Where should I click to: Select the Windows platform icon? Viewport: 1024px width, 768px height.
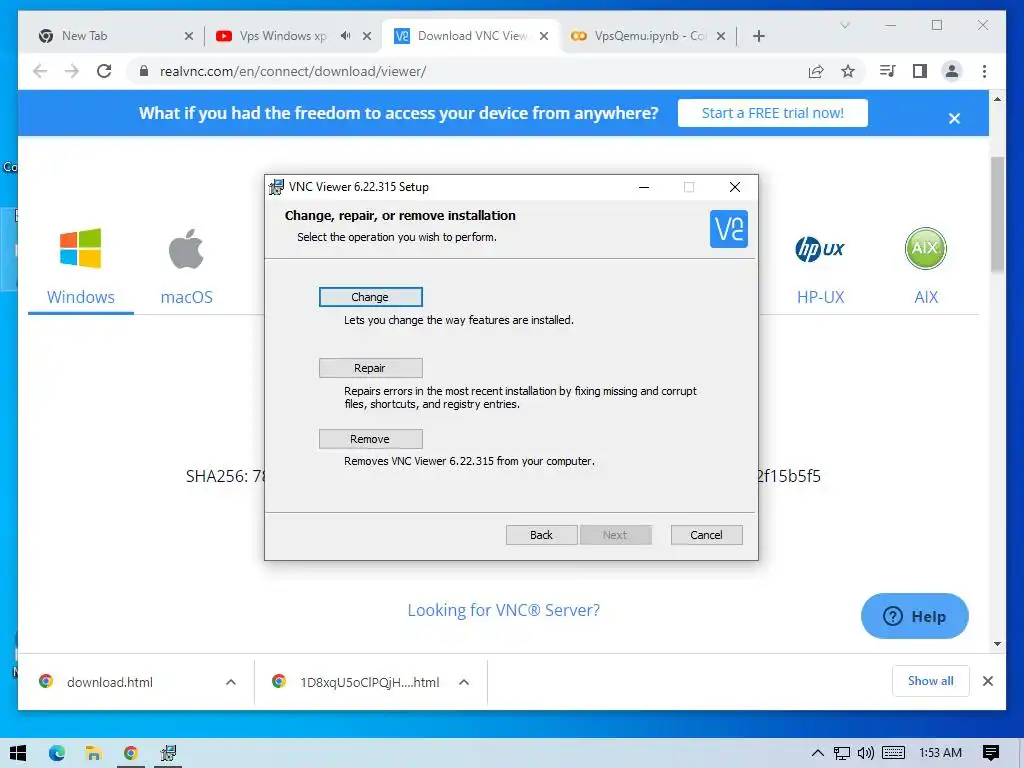[x=80, y=248]
